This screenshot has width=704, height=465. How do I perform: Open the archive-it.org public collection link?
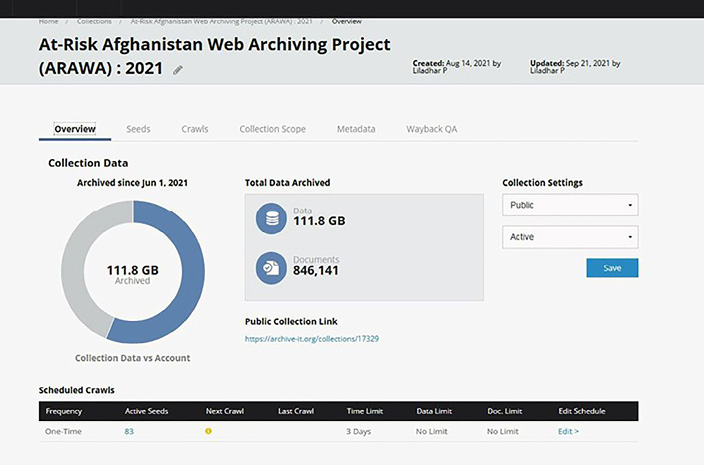click(x=312, y=339)
